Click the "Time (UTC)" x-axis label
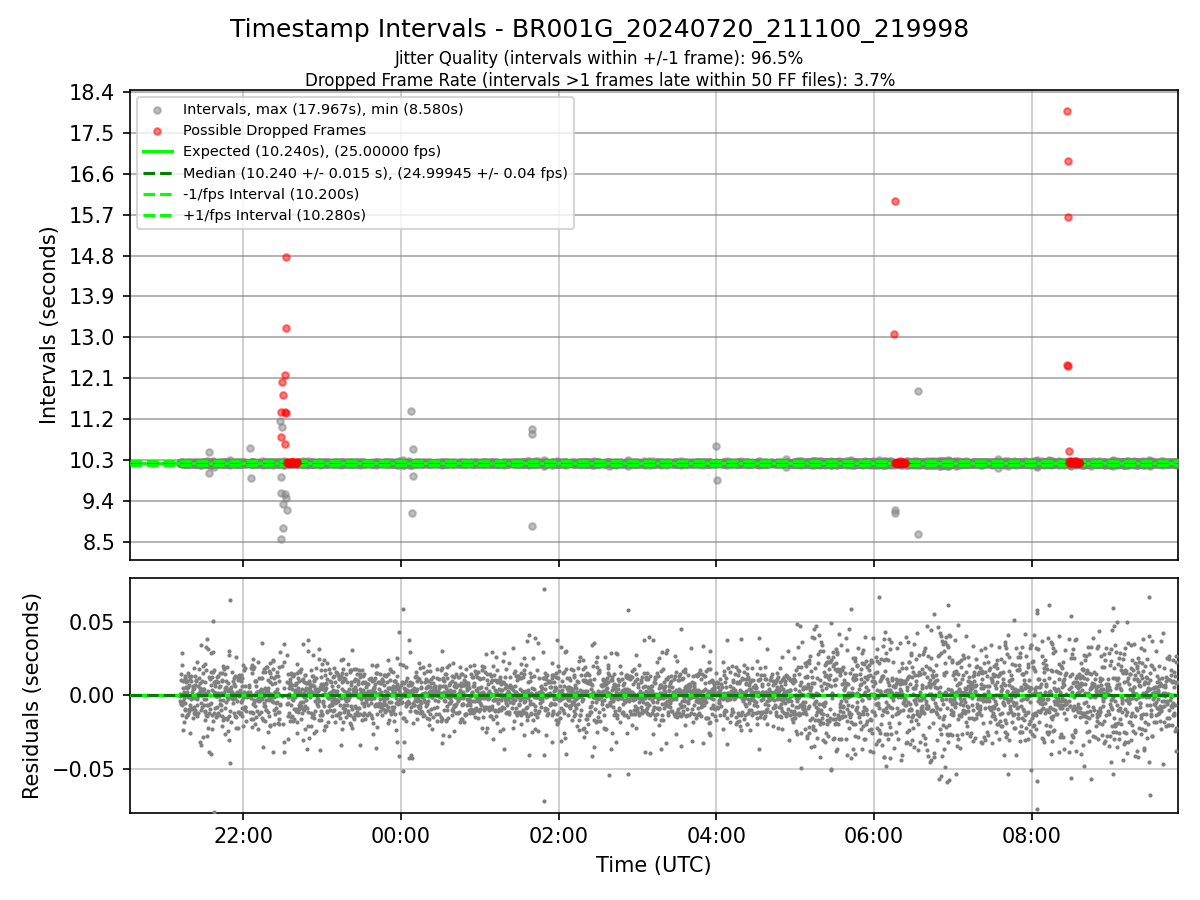Viewport: 1200px width, 900px height. pyautogui.click(x=653, y=865)
